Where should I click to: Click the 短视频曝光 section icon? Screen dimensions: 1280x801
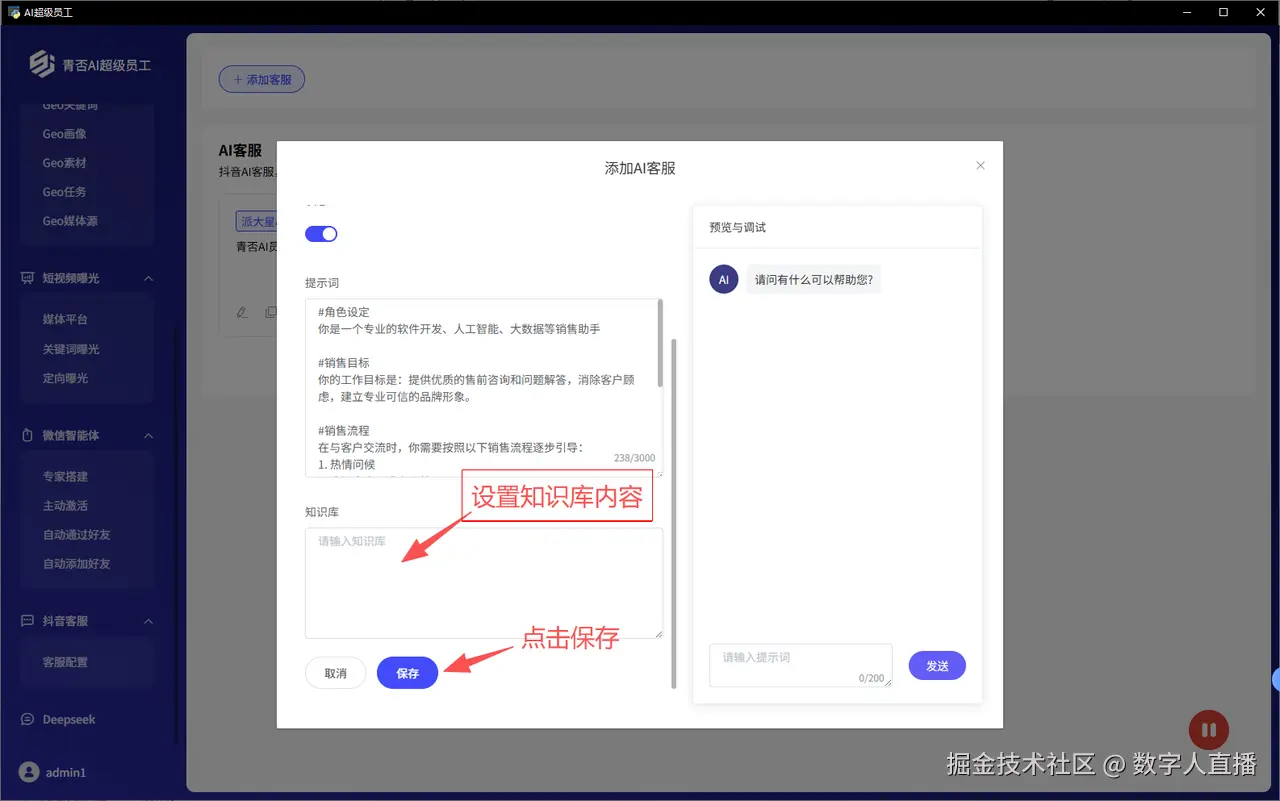pyautogui.click(x=28, y=278)
